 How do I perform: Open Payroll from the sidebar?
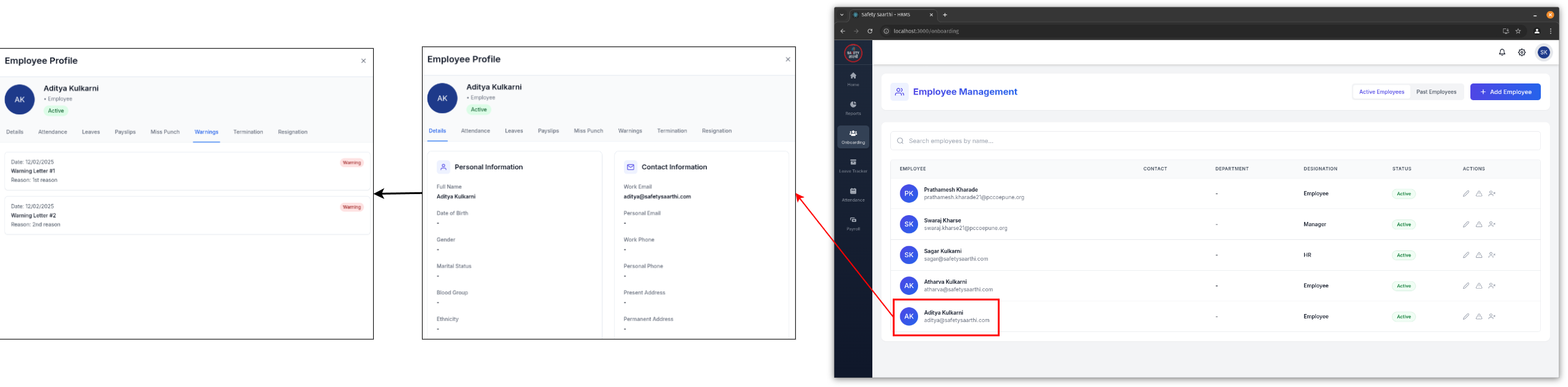click(853, 223)
